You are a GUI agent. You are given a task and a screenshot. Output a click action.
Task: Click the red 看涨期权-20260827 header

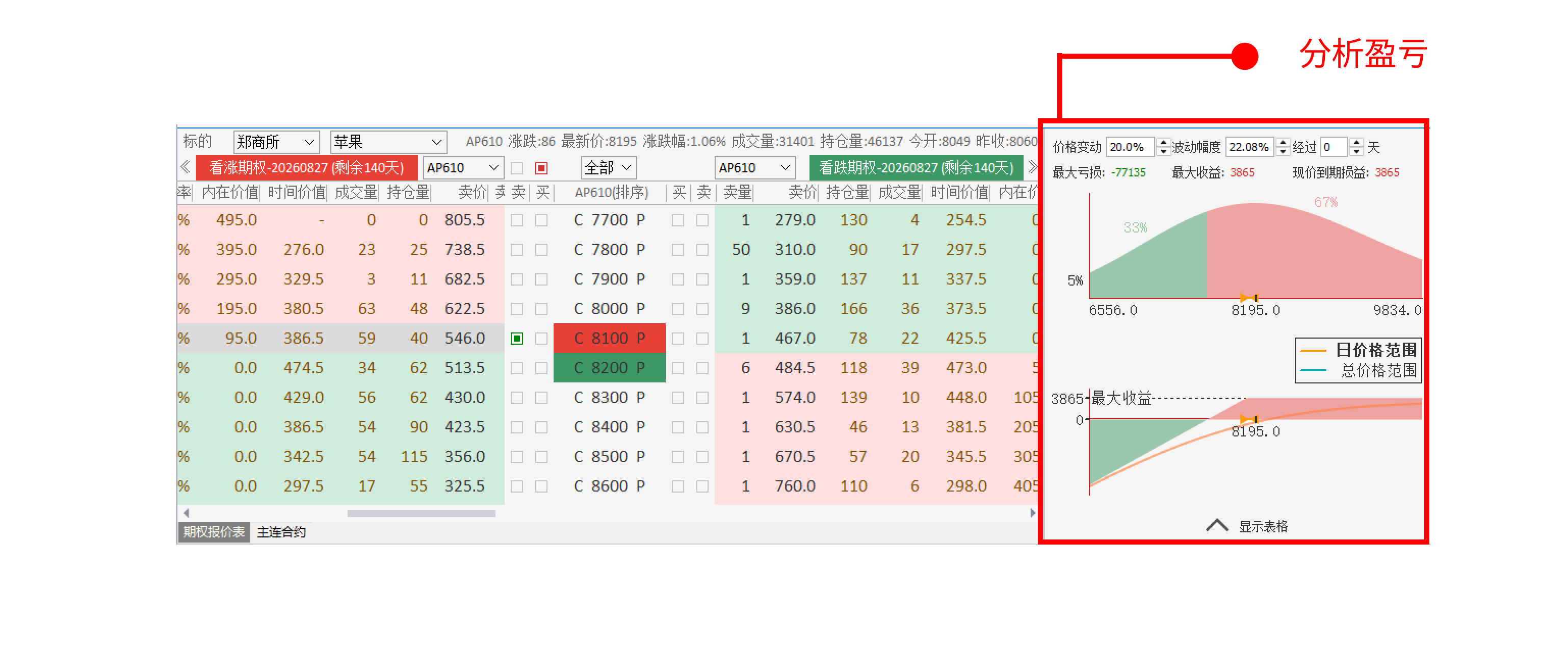[x=306, y=167]
